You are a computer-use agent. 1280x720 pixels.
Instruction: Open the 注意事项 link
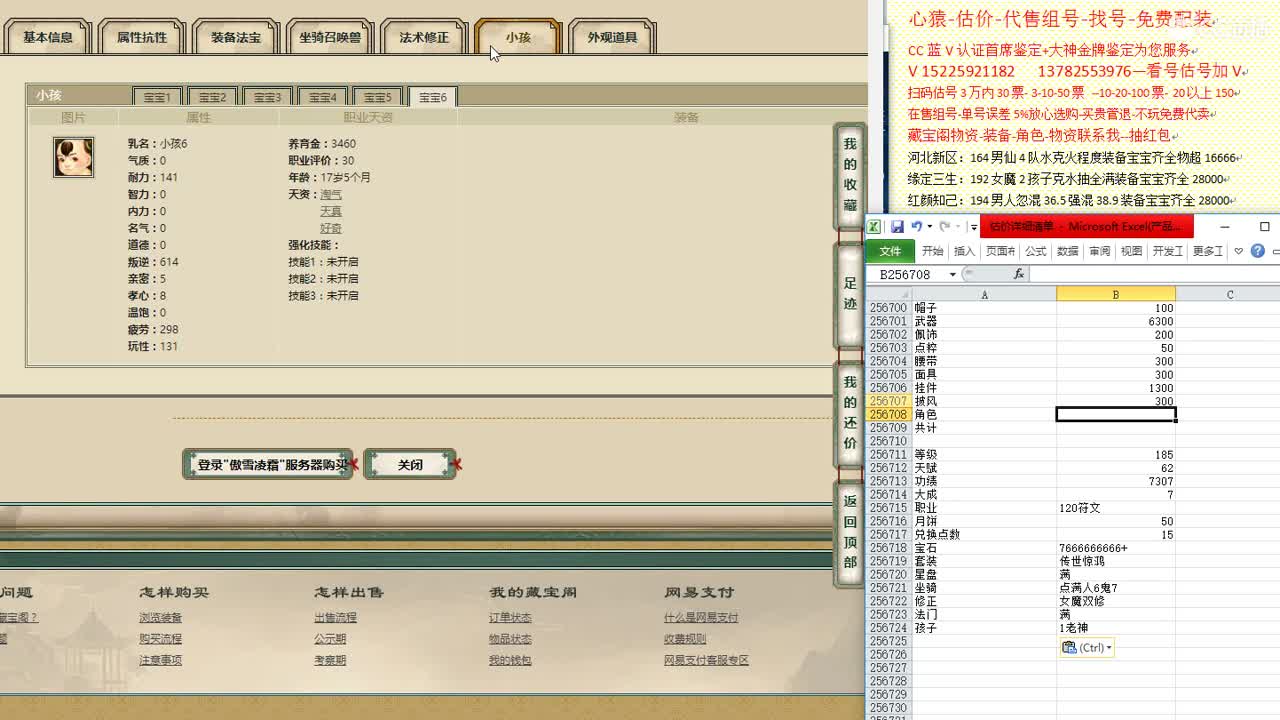(x=161, y=660)
